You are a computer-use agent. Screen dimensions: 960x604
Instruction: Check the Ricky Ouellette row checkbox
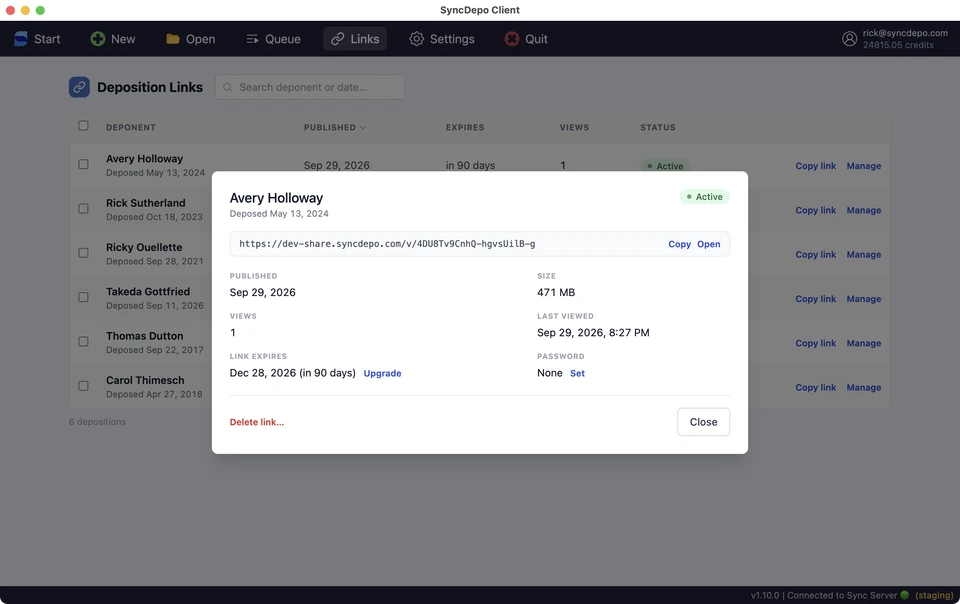83,253
